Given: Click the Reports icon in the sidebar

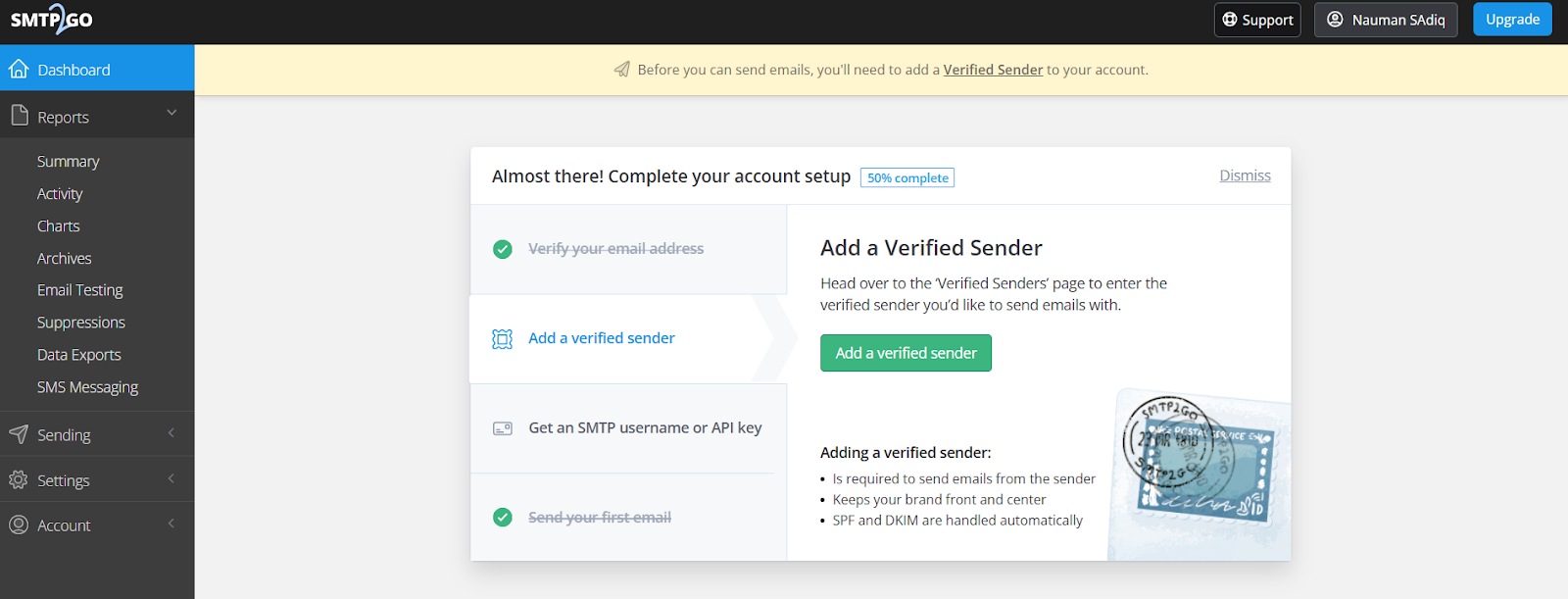Looking at the screenshot, I should (x=18, y=115).
